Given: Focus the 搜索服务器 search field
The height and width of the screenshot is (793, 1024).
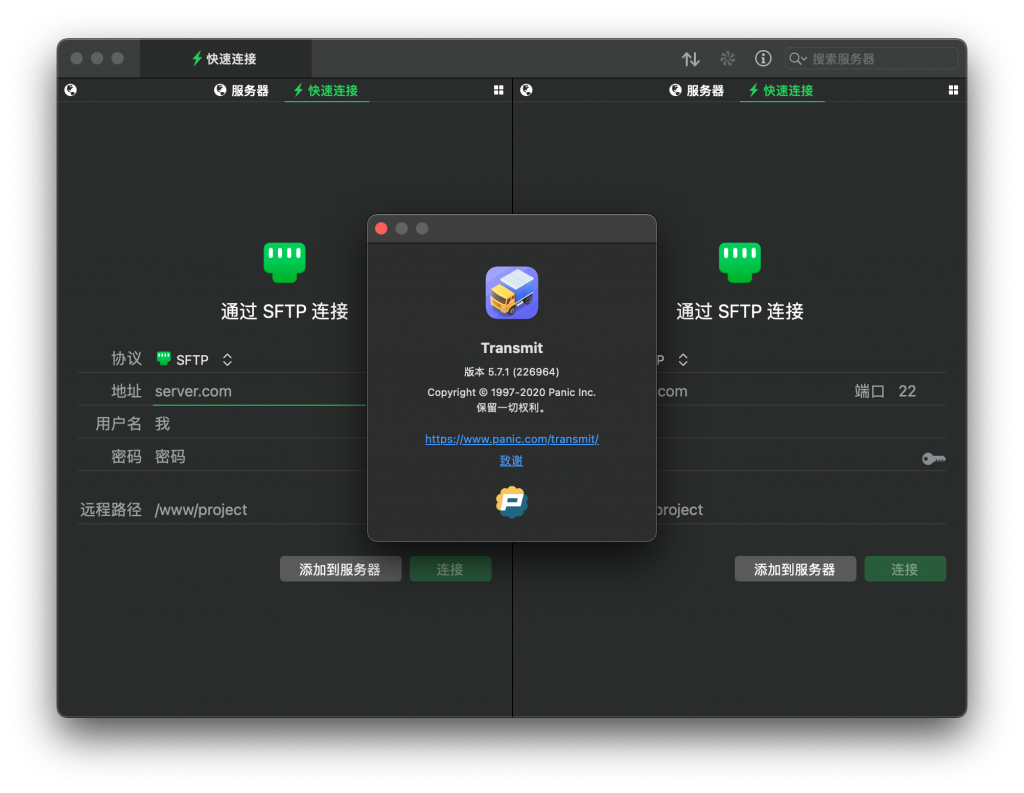Looking at the screenshot, I should pos(871,59).
